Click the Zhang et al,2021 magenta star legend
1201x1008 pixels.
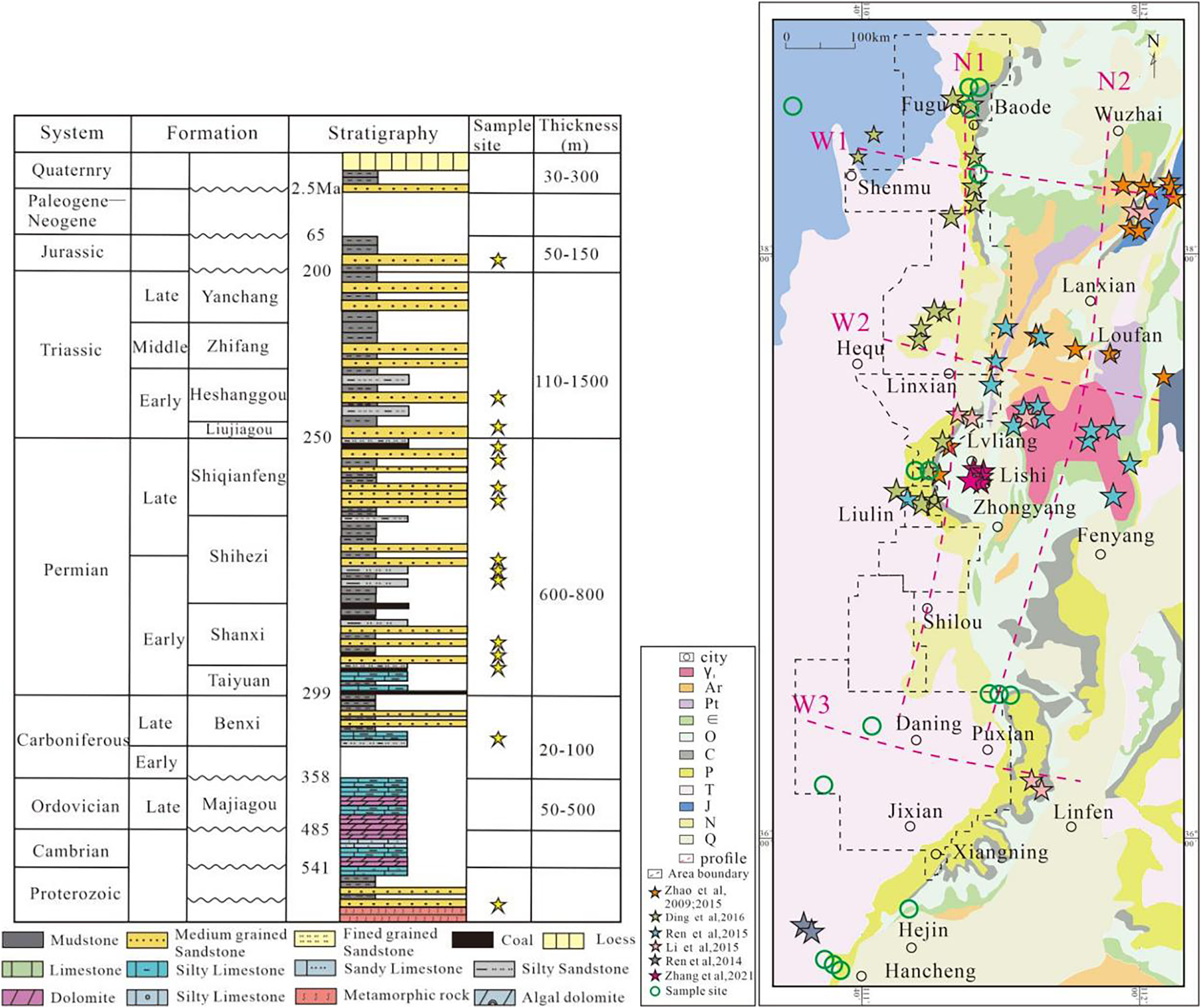(x=655, y=976)
